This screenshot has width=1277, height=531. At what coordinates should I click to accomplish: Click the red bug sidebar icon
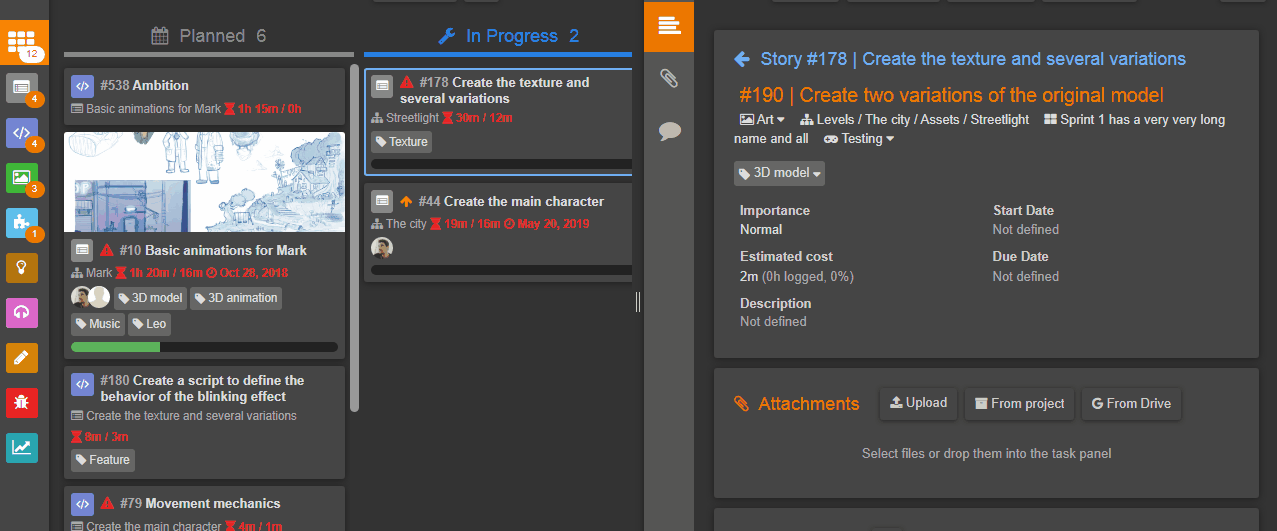coord(22,402)
